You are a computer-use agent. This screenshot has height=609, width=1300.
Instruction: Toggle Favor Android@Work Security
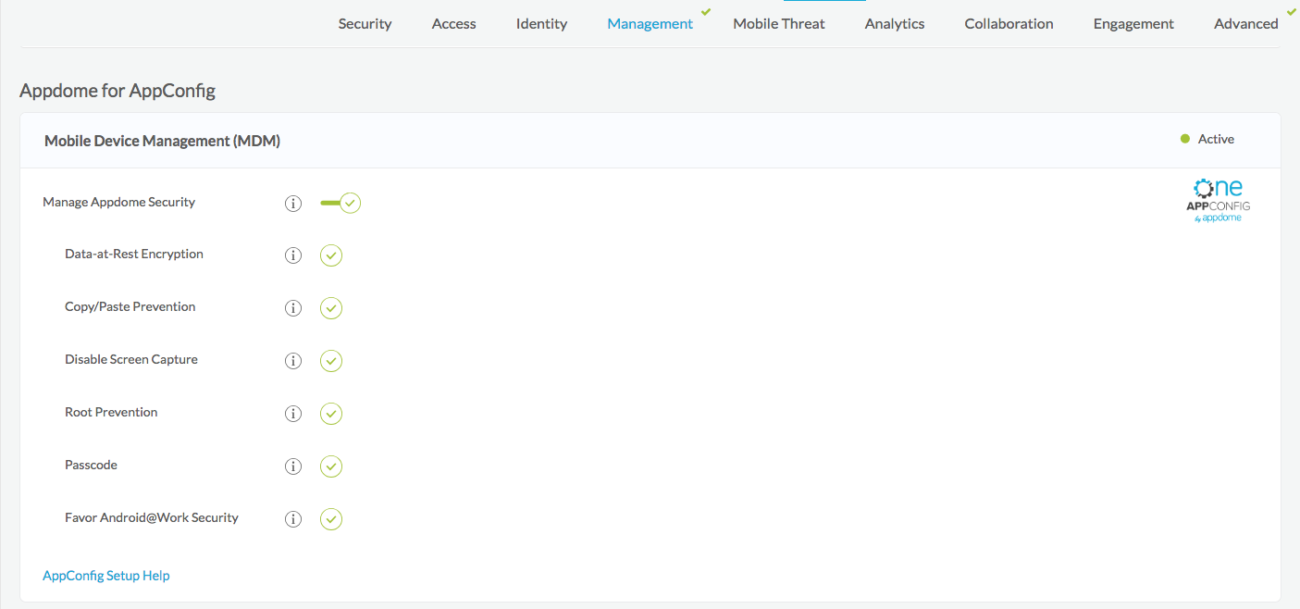(x=331, y=519)
